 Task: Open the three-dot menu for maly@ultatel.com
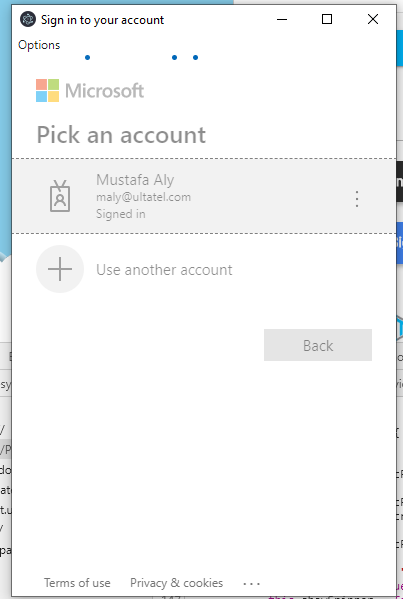point(357,199)
